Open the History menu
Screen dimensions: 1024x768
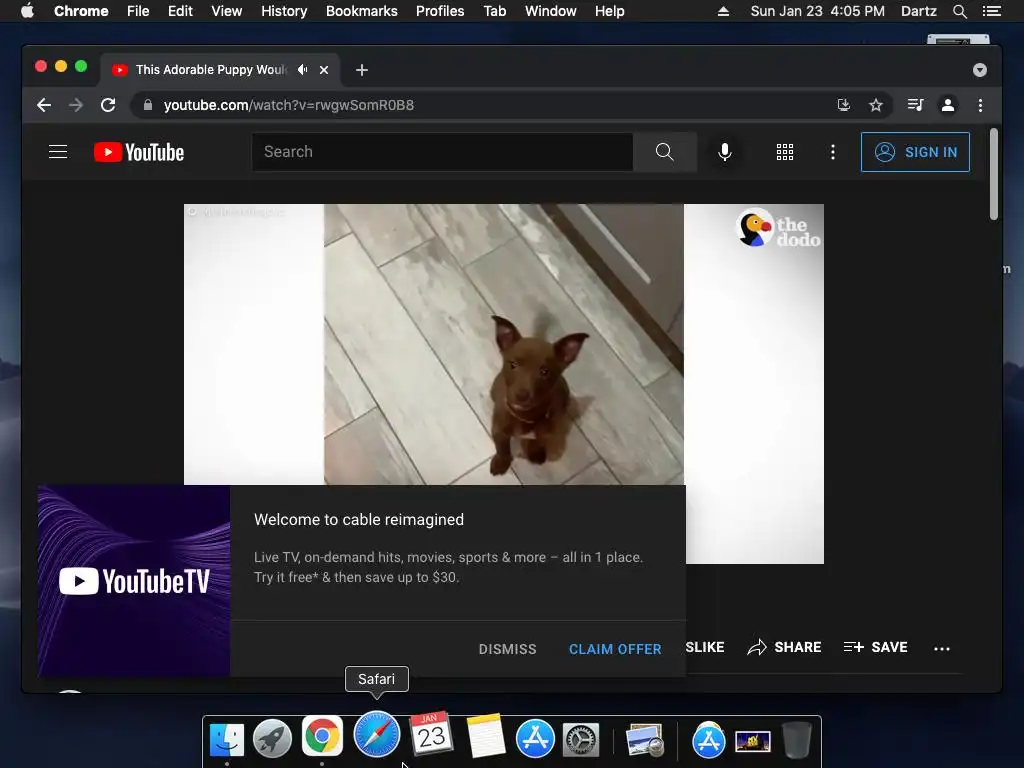coord(284,11)
